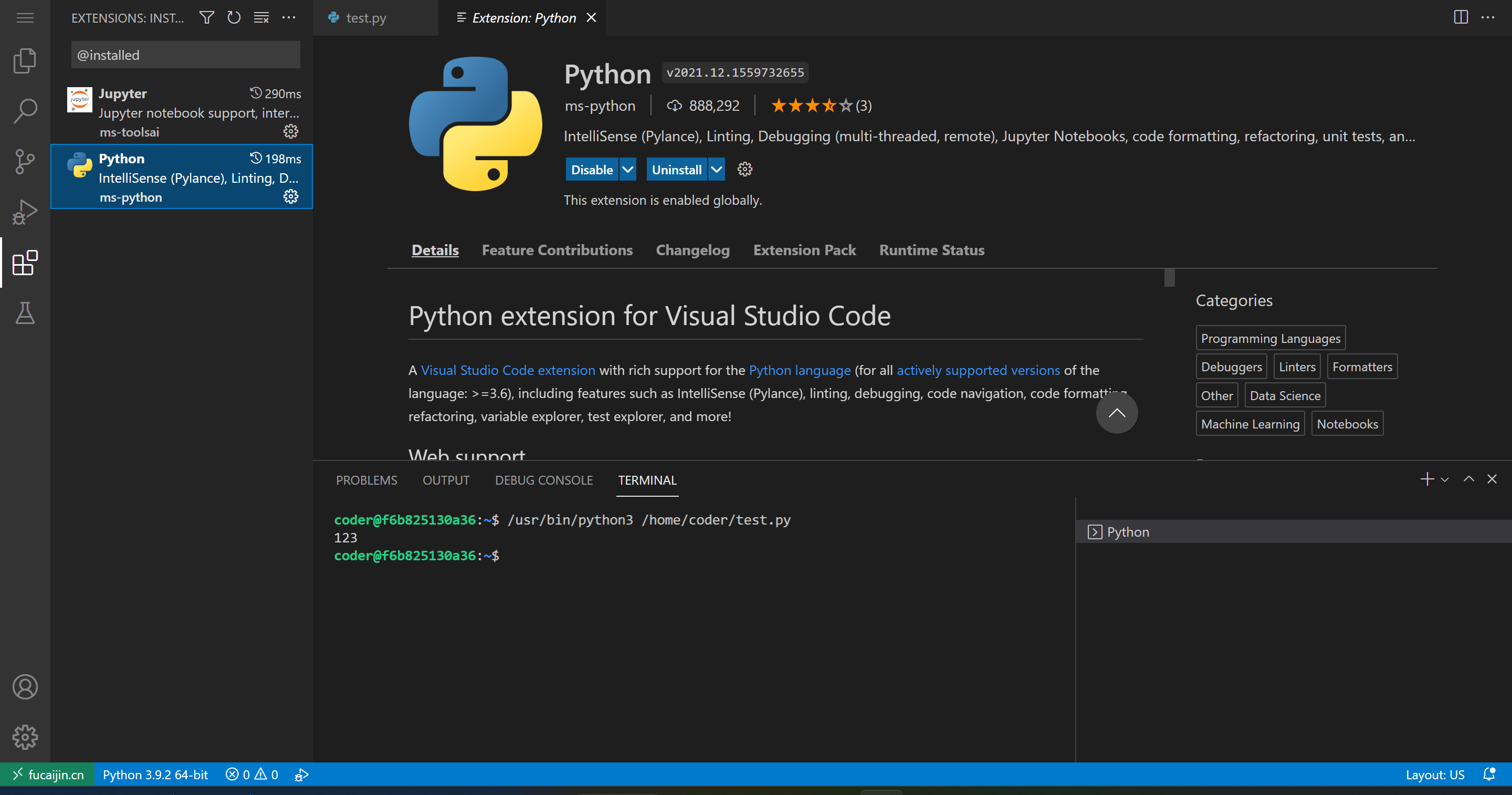This screenshot has width=1512, height=795.
Task: Filter extensions with the funnel icon
Action: click(x=207, y=18)
